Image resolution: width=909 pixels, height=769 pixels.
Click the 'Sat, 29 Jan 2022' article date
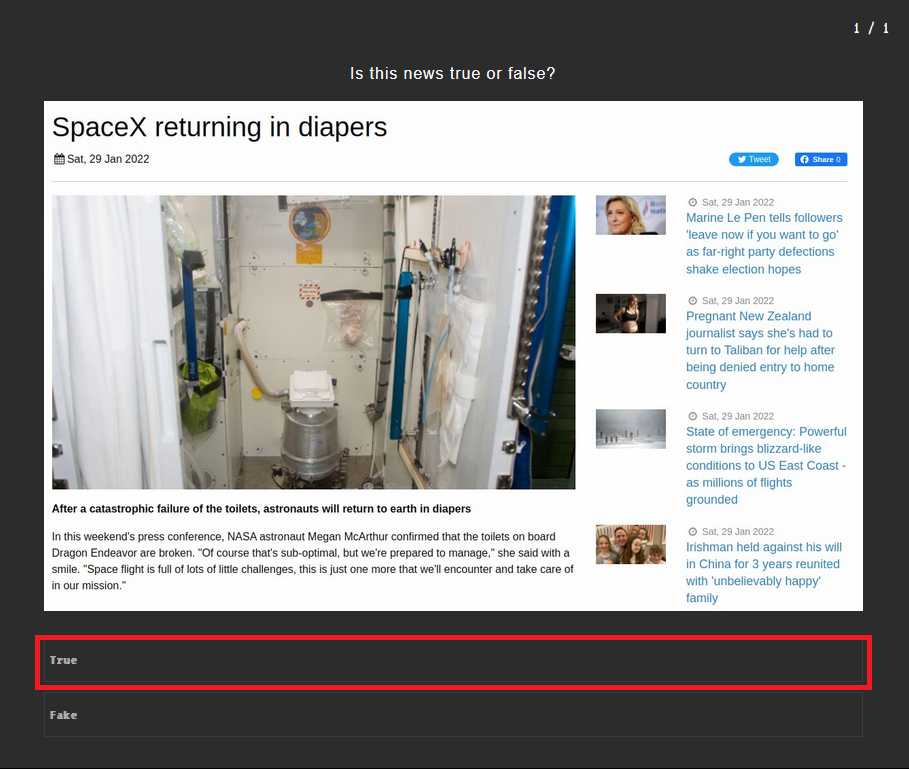(x=108, y=159)
